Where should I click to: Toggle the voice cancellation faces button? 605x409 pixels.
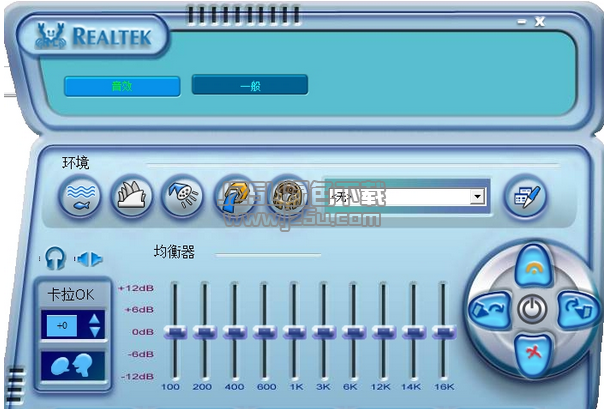tap(73, 365)
